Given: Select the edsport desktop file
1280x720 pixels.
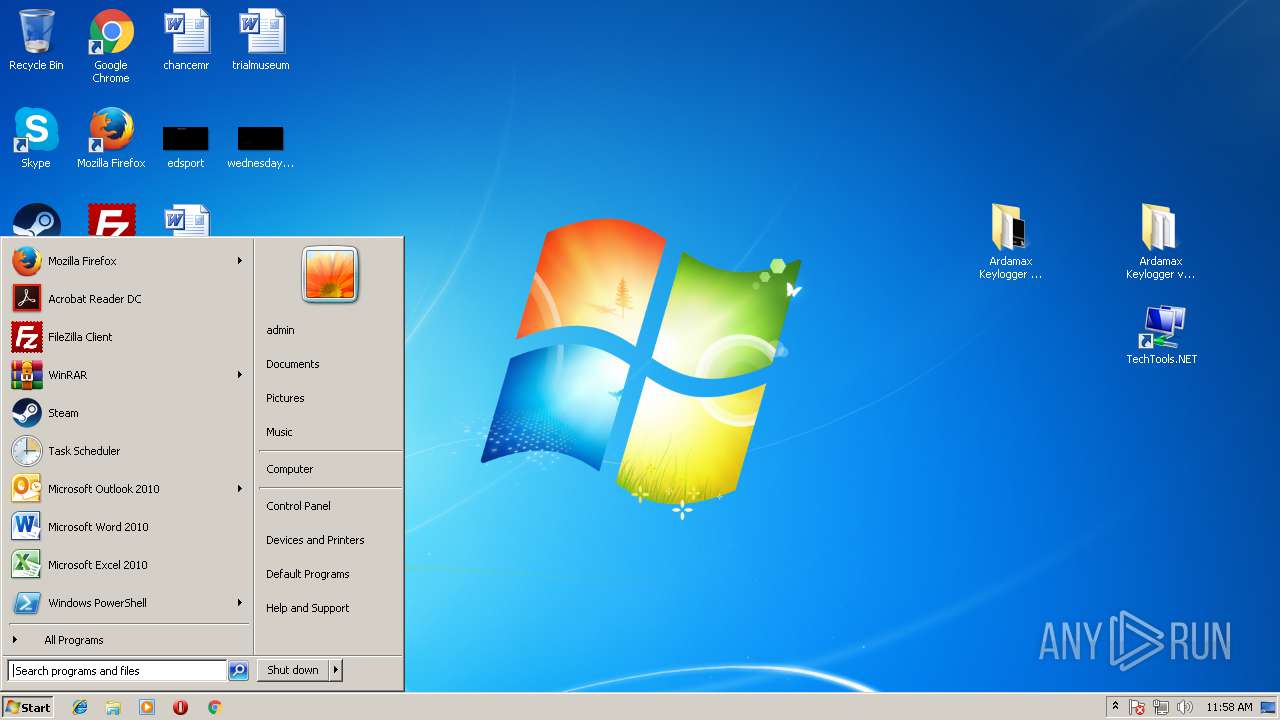Looking at the screenshot, I should click(186, 146).
